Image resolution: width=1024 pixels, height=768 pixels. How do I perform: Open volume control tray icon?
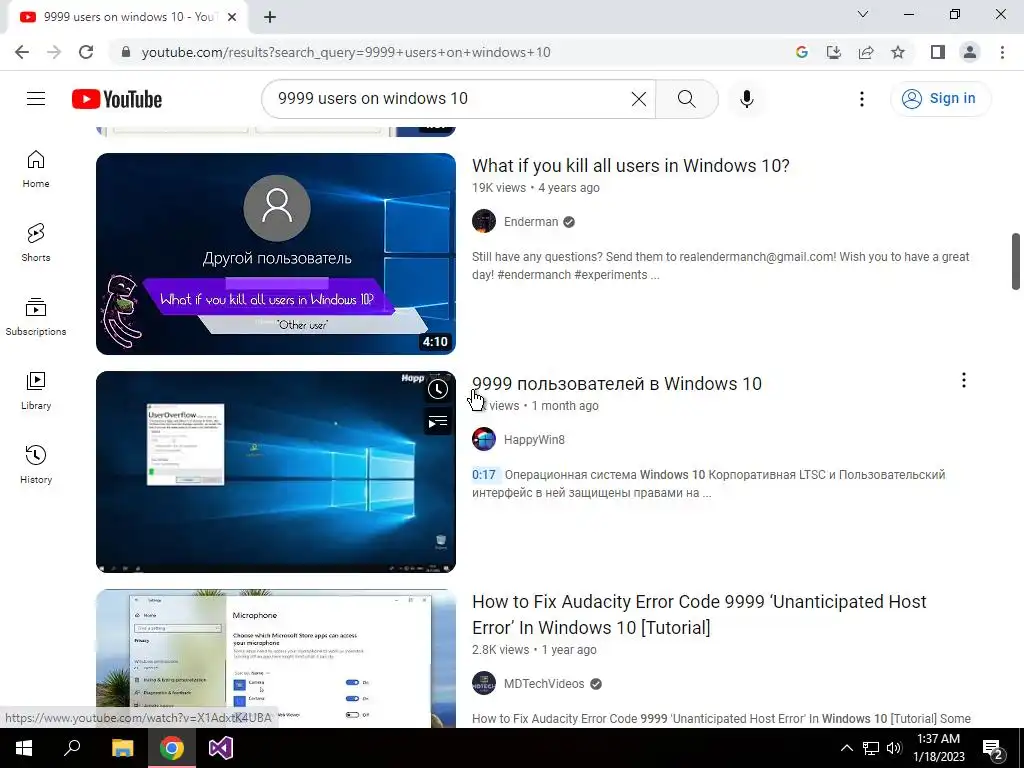click(894, 748)
